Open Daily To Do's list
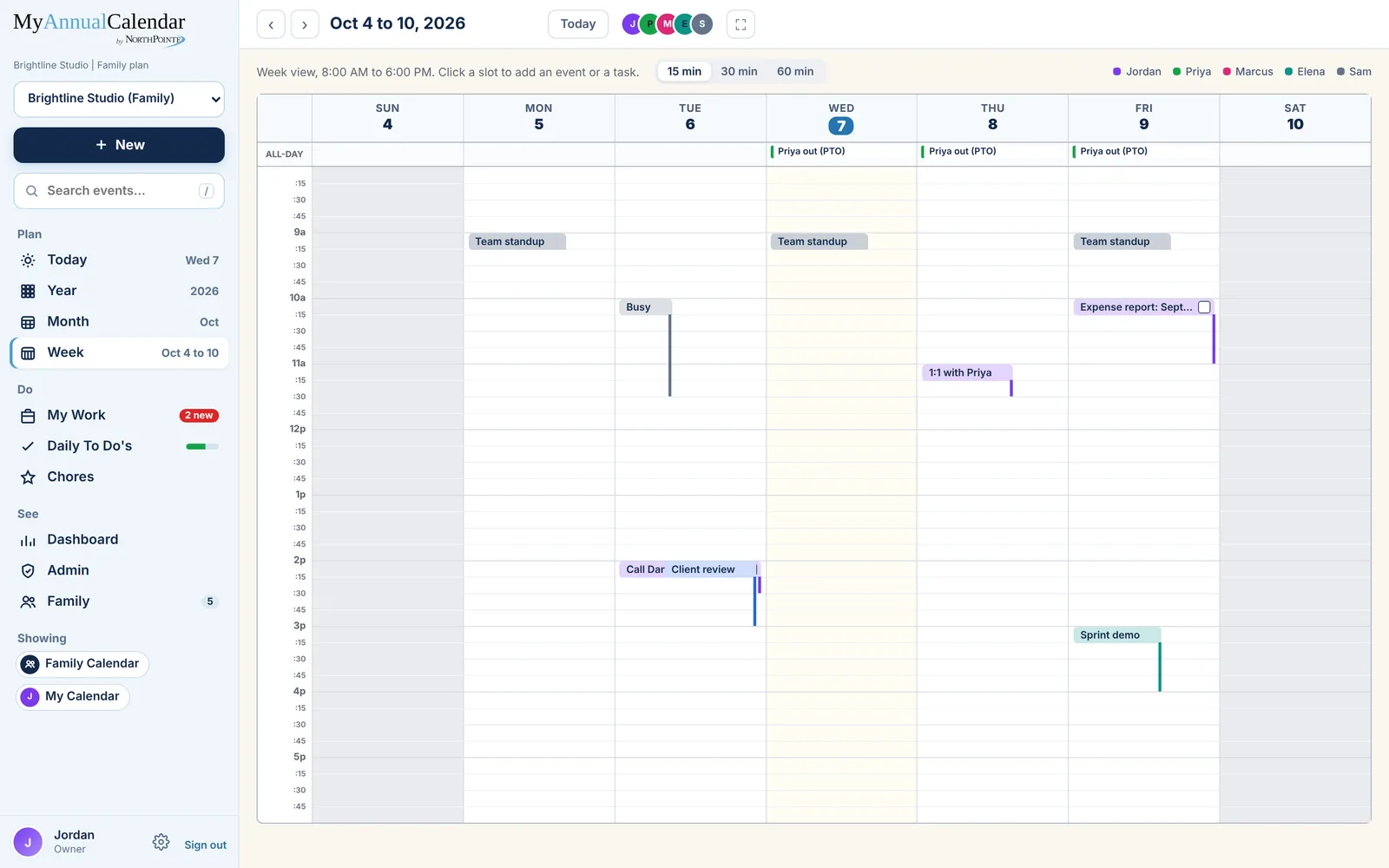The image size is (1389, 868). (119, 446)
